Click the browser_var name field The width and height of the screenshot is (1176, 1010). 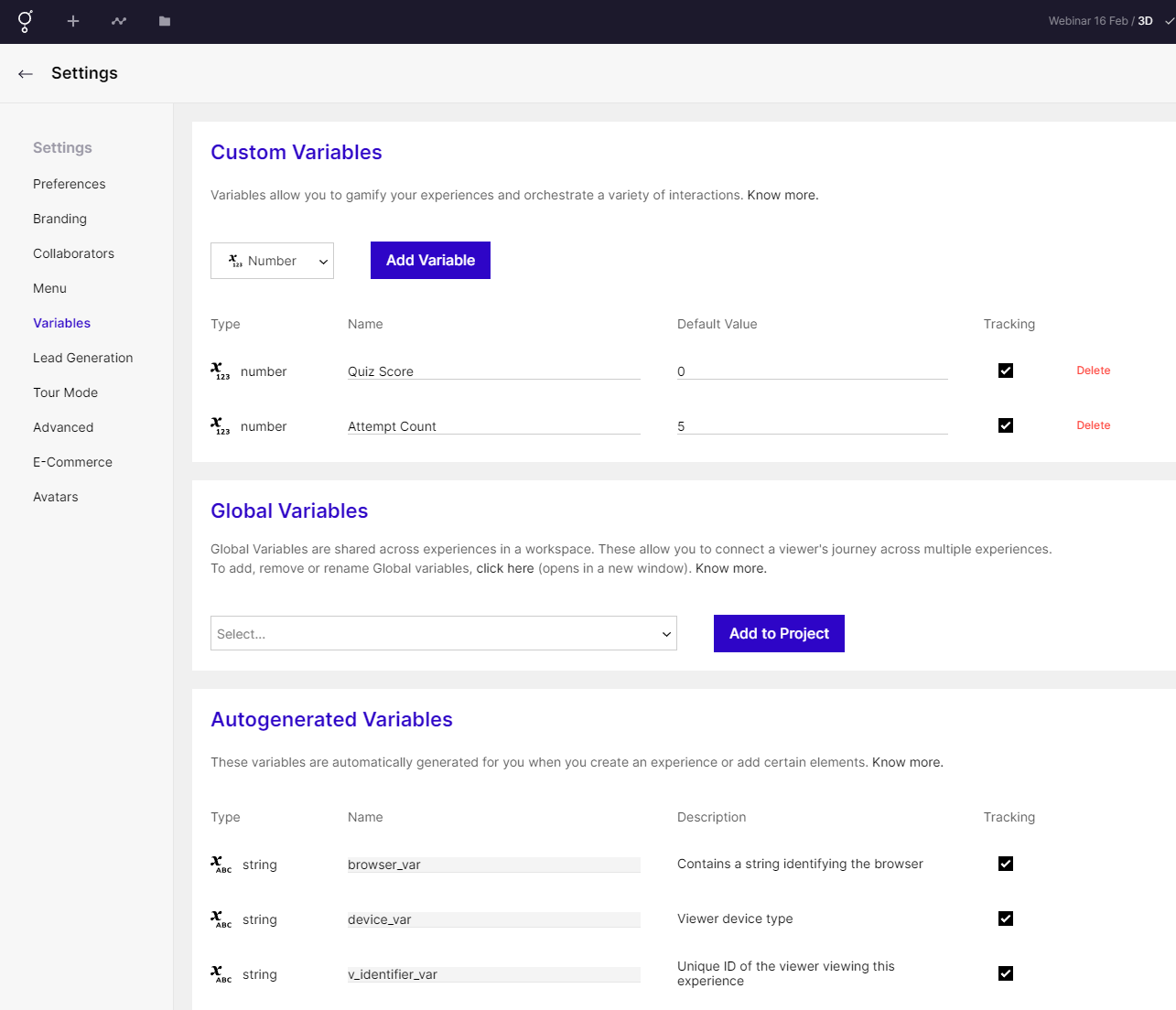pos(494,865)
